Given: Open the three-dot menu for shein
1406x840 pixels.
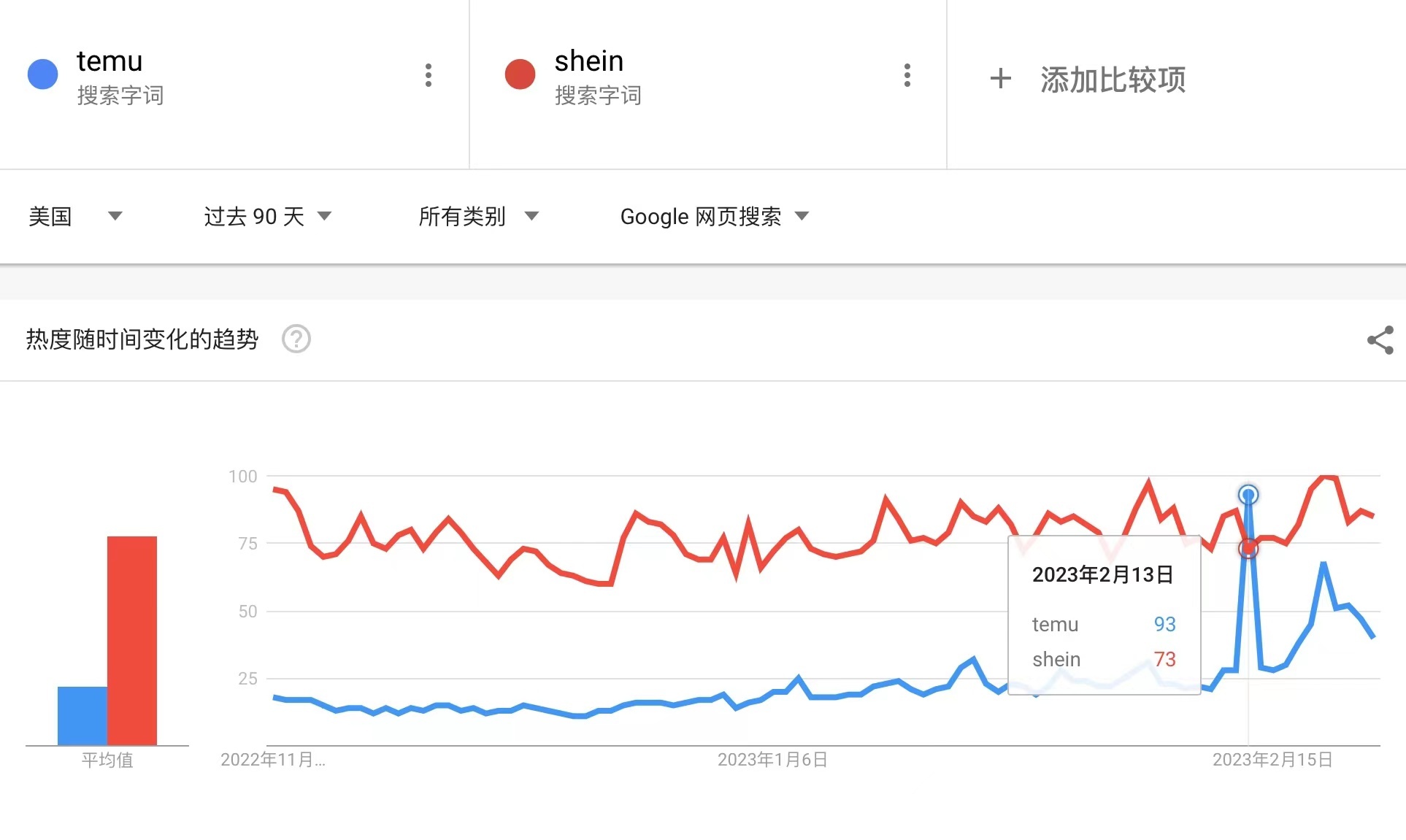Looking at the screenshot, I should tap(907, 74).
